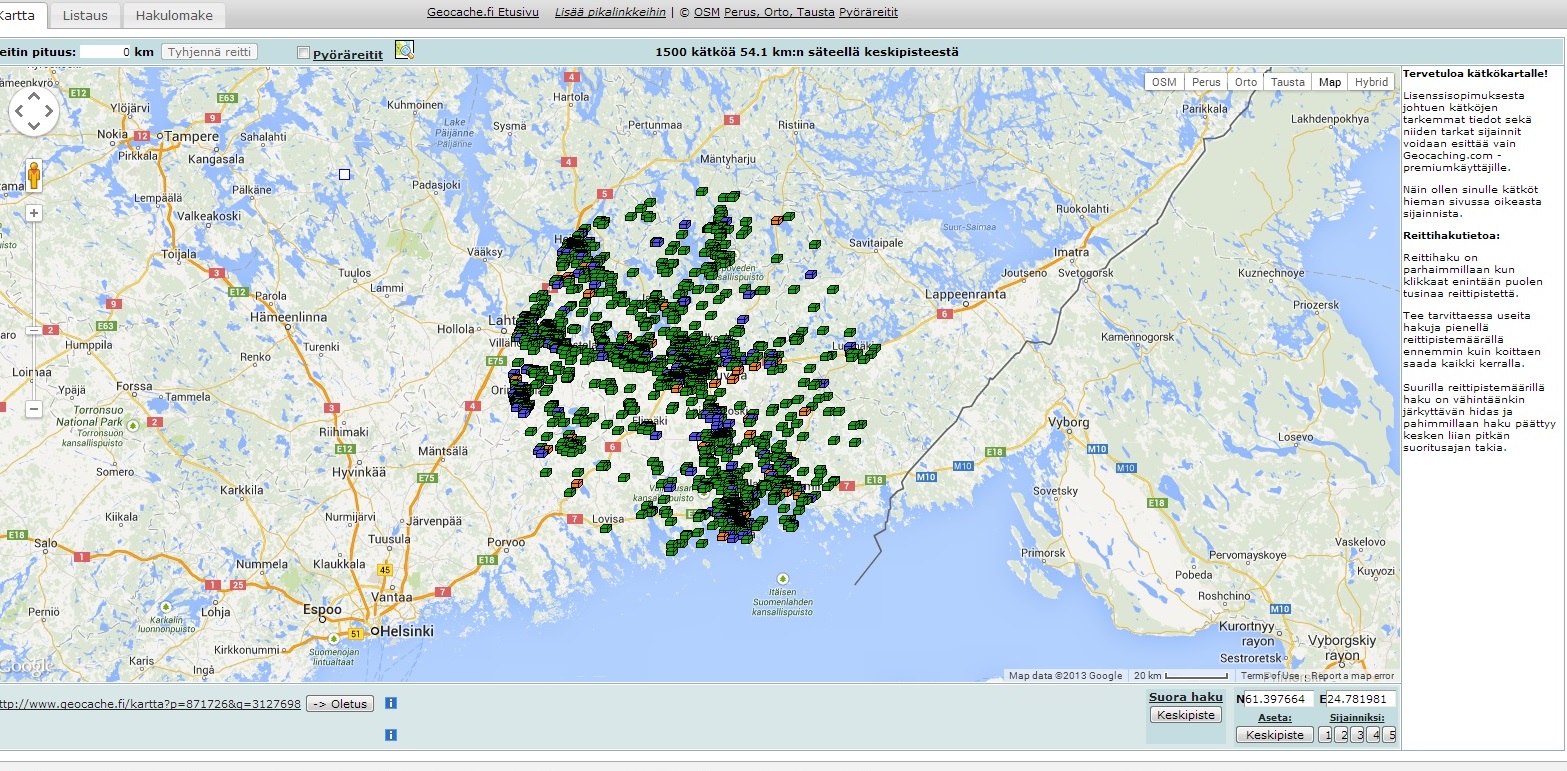The height and width of the screenshot is (771, 1567).
Task: Zoom in with the plus button
Action: 34,213
